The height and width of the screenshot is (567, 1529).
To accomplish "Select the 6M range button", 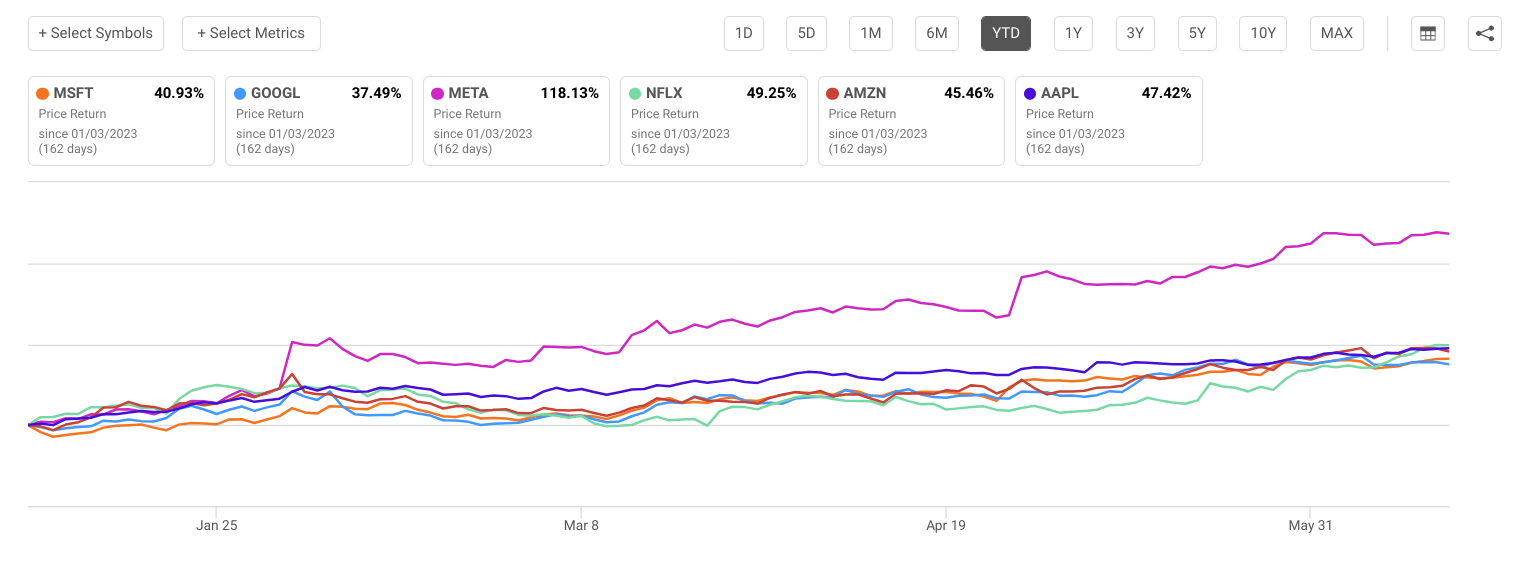I will pos(937,33).
